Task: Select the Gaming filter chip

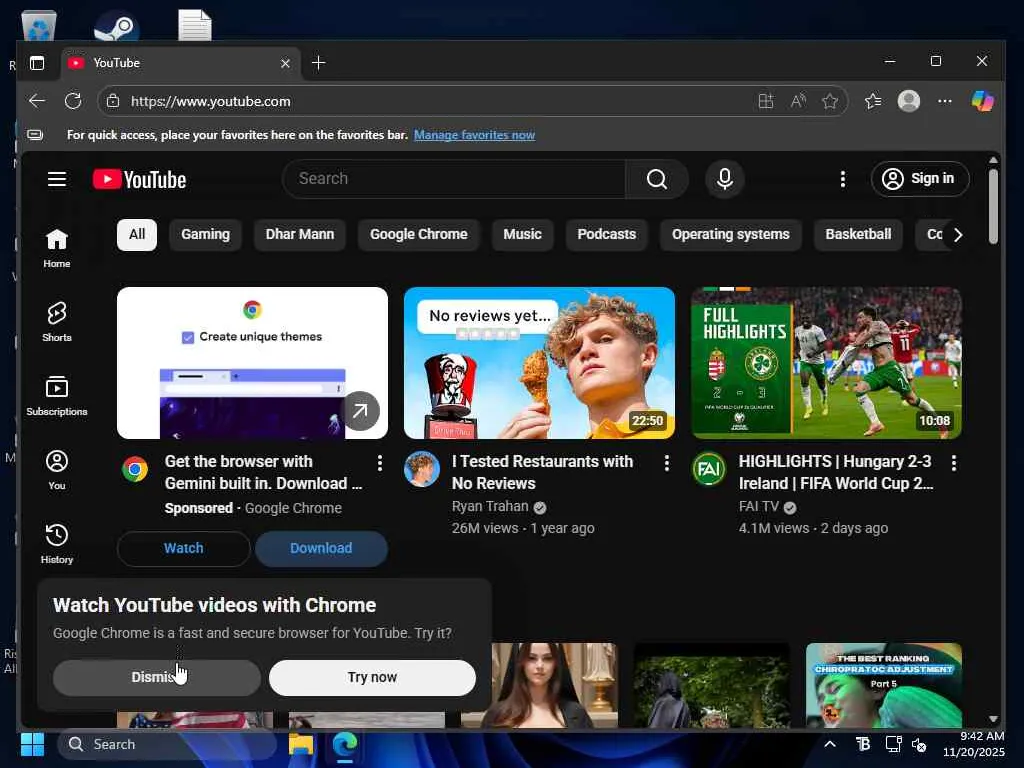Action: pyautogui.click(x=205, y=234)
